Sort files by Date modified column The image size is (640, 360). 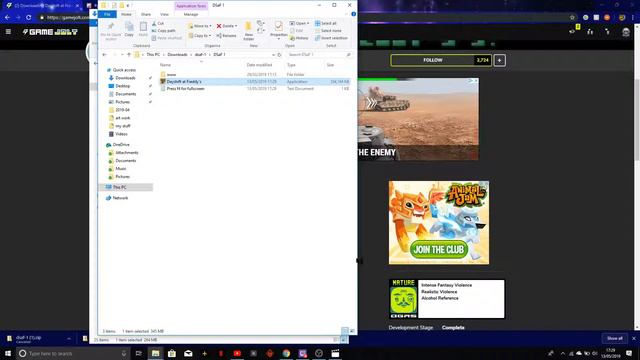point(259,65)
